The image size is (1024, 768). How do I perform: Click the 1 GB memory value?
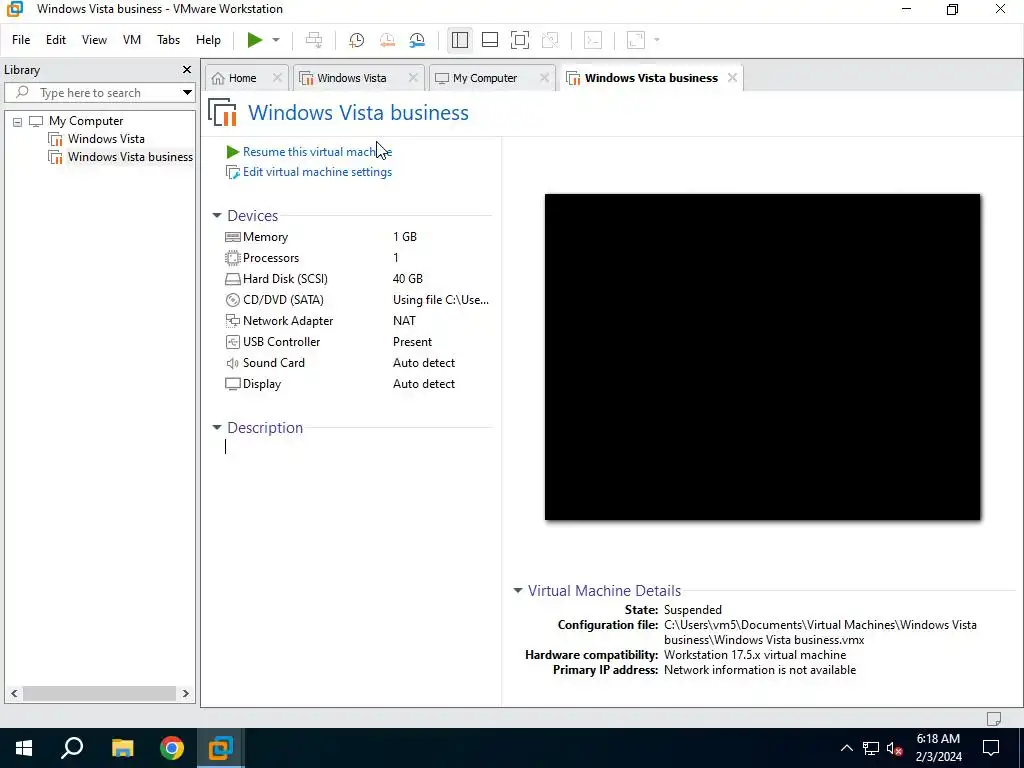click(405, 237)
